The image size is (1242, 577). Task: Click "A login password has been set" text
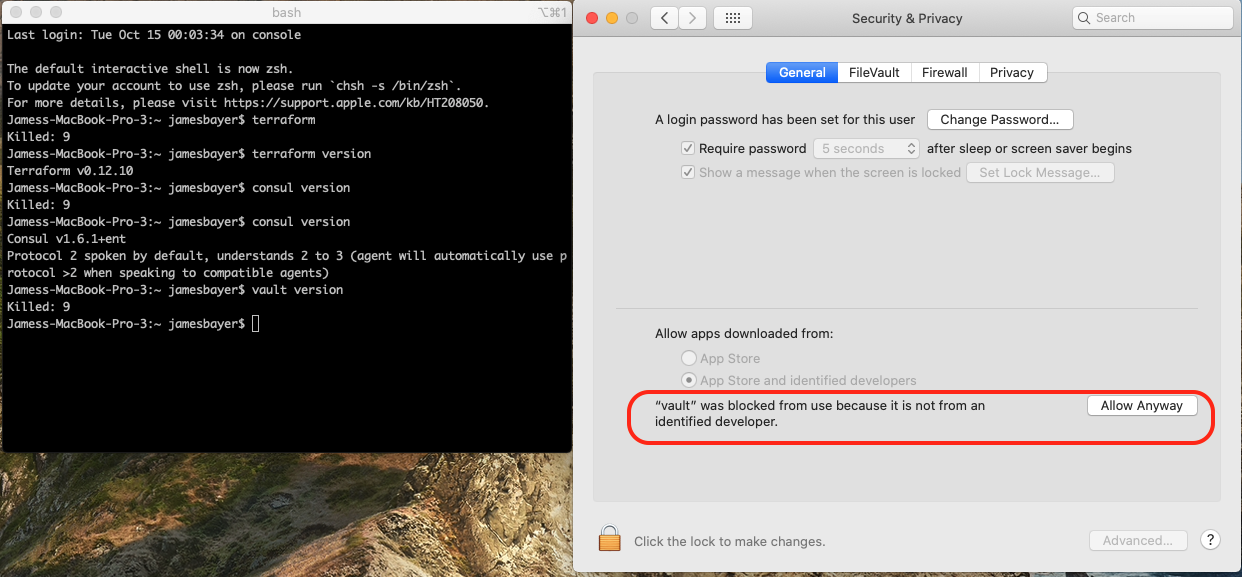pos(785,120)
